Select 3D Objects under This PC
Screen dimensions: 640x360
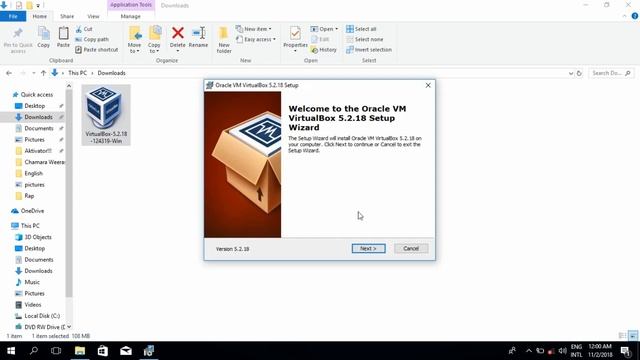click(x=38, y=237)
